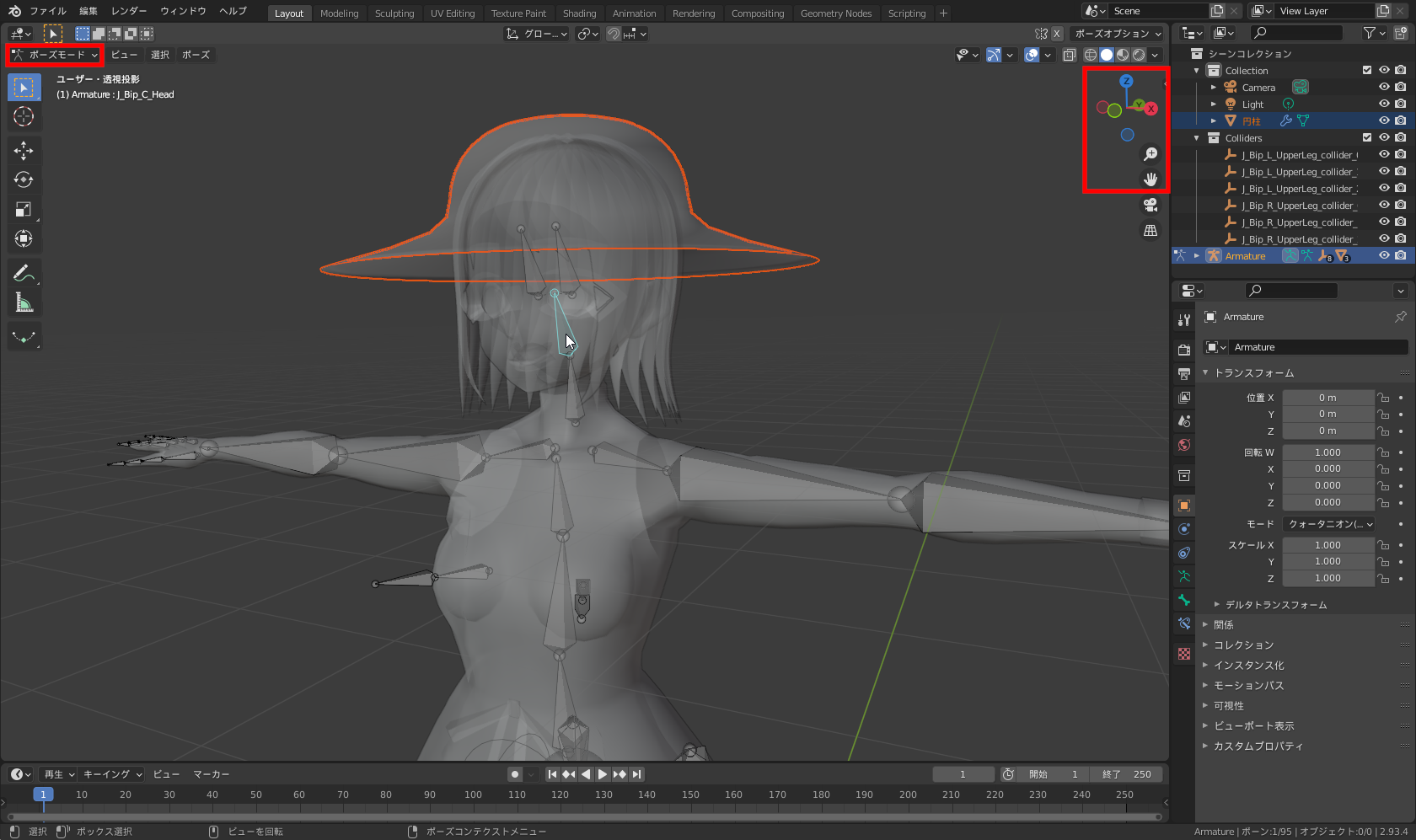The image size is (1416, 840).
Task: Switch to the Sculpting workspace tab
Action: click(394, 13)
